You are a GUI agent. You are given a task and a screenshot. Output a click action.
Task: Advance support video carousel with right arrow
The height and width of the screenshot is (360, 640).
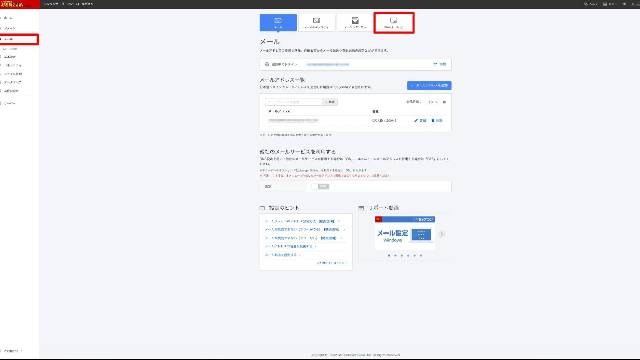pyautogui.click(x=442, y=234)
